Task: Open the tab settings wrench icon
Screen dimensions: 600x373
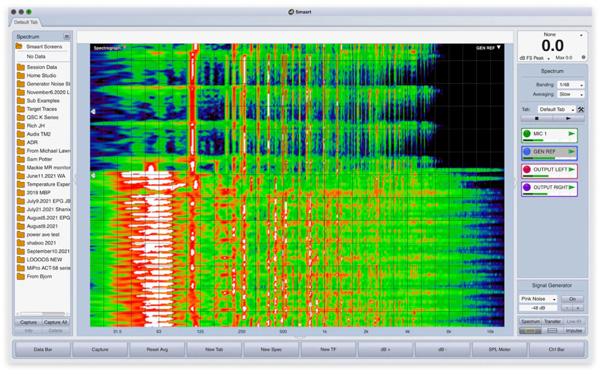Action: tap(581, 109)
